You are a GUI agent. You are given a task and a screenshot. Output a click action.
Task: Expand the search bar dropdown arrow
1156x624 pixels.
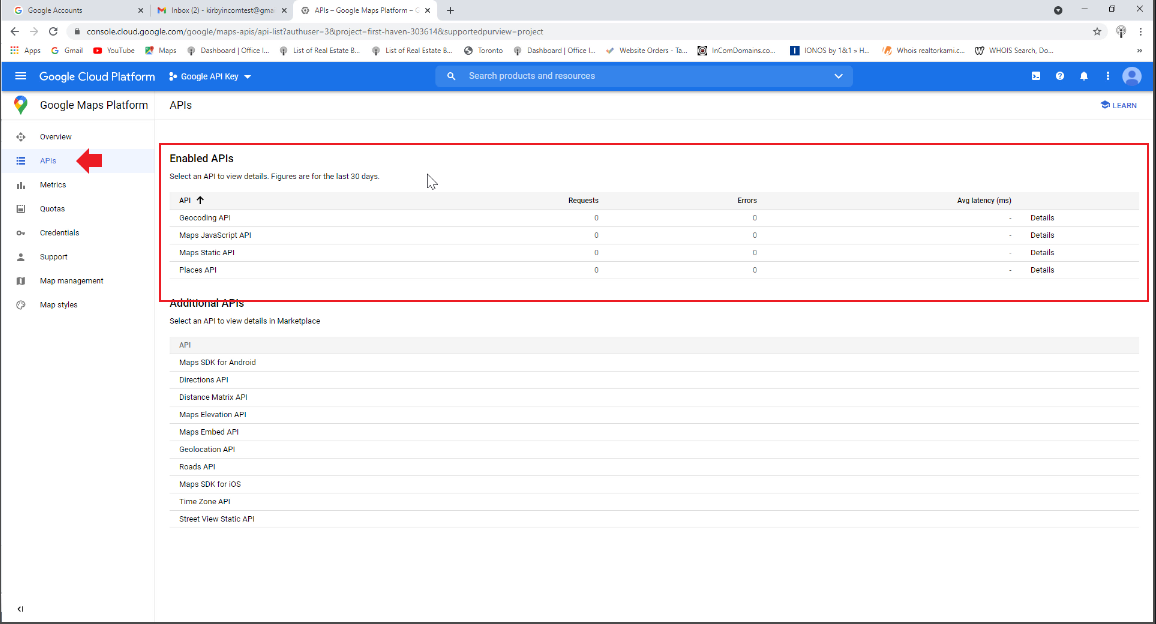838,76
